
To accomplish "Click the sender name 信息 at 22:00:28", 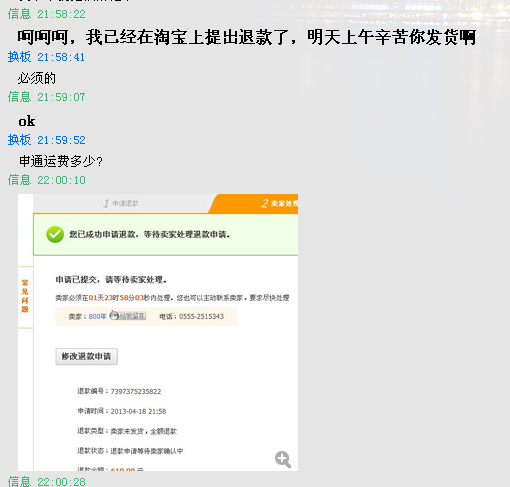I will 19,482.
